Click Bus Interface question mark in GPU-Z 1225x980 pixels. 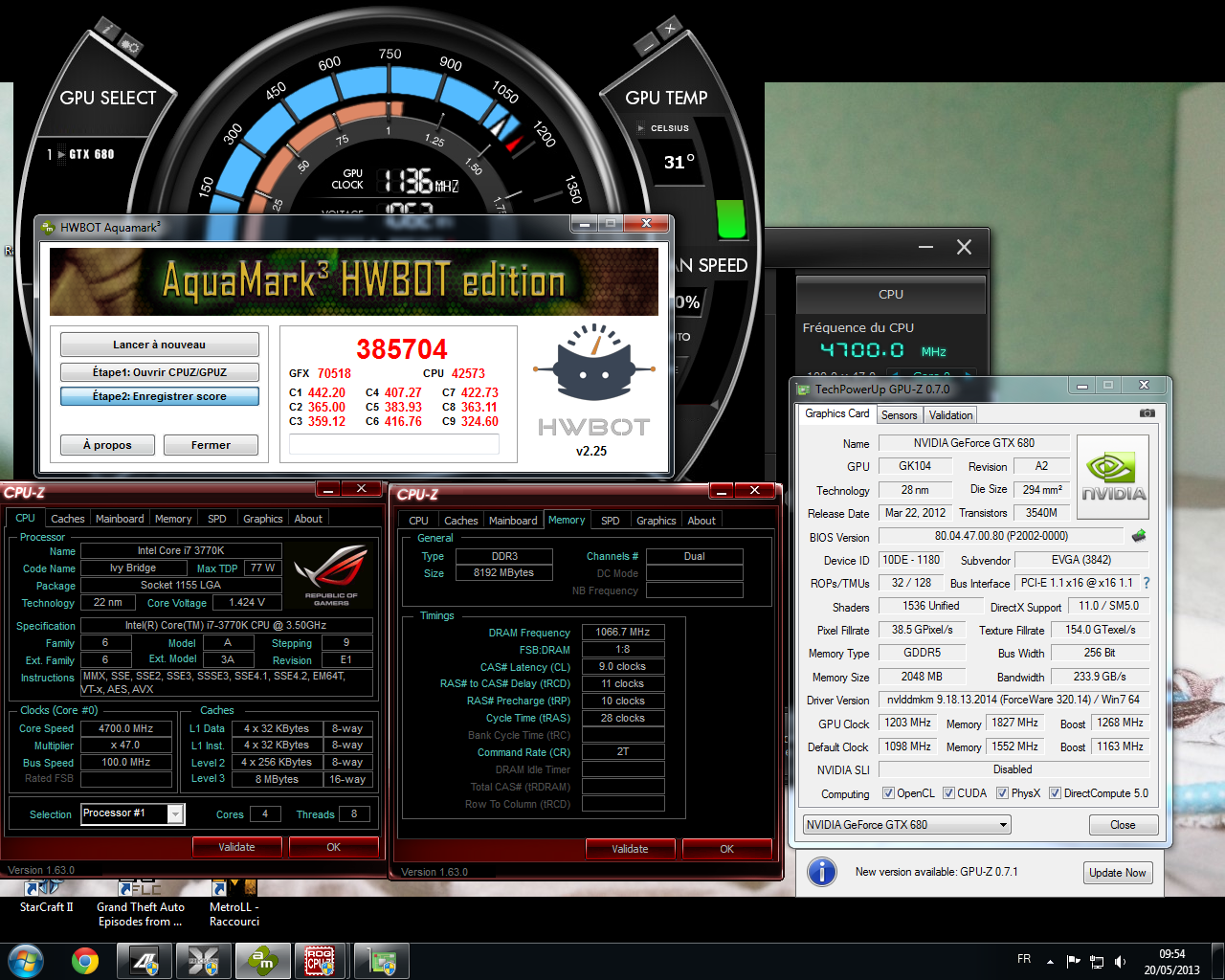point(1146,583)
